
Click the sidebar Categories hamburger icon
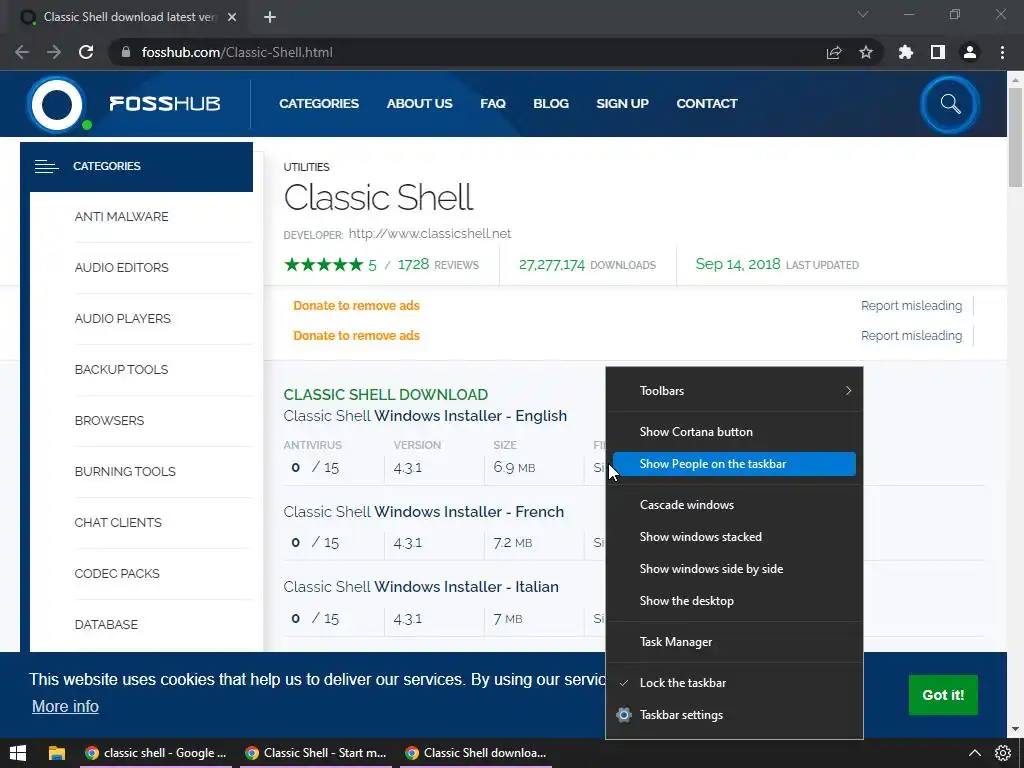click(46, 167)
